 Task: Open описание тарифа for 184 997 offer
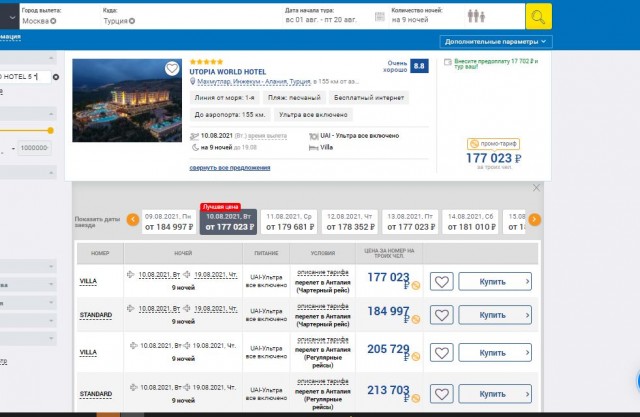tap(322, 306)
